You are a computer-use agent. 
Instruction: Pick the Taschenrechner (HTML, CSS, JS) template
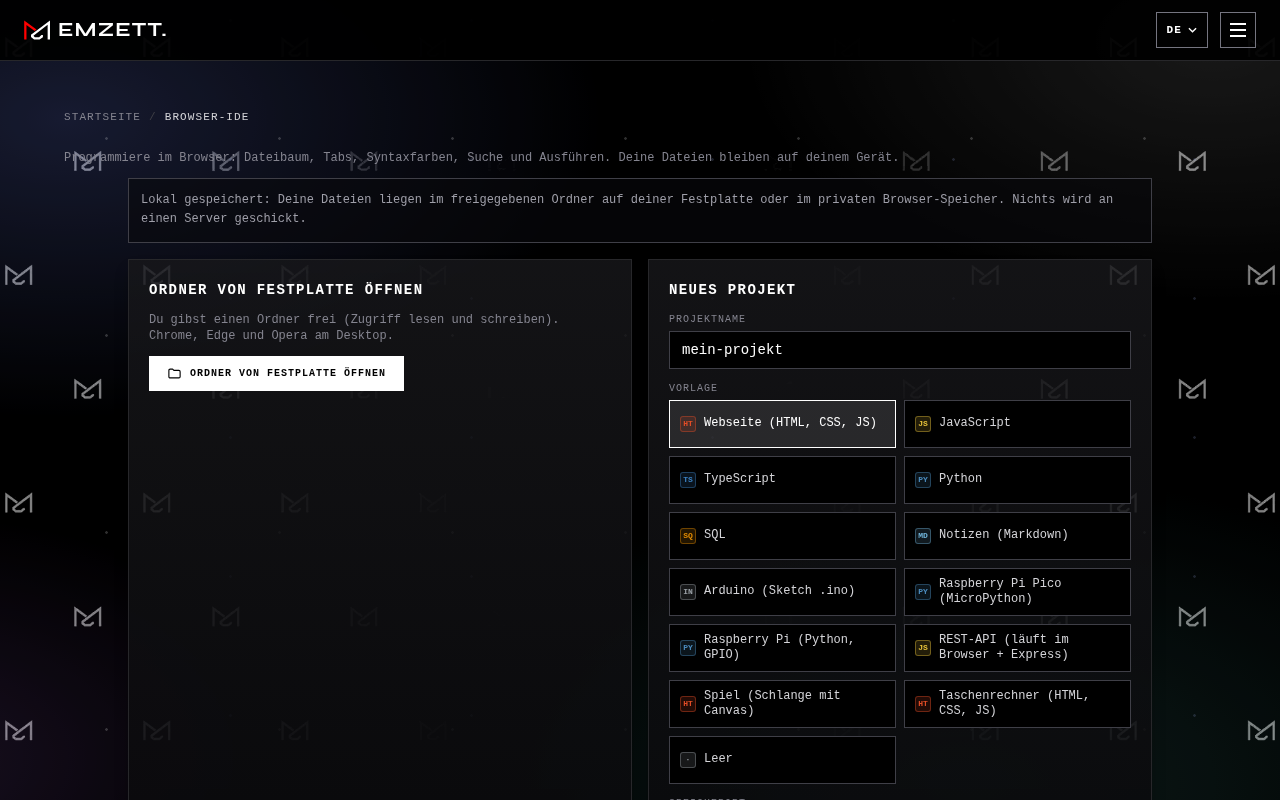[1017, 704]
